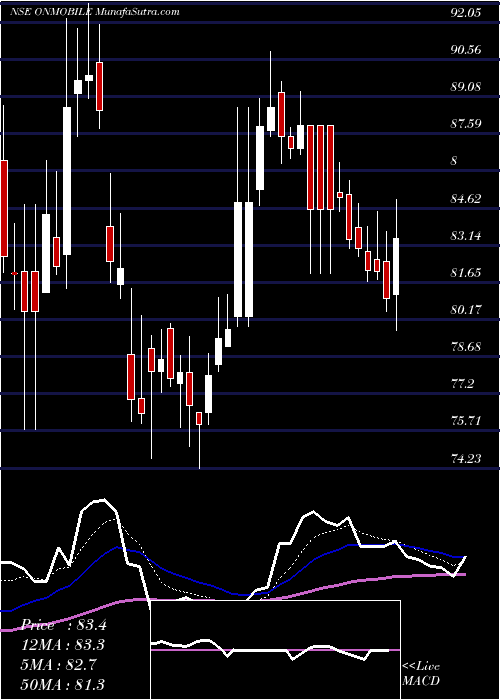500x700 pixels.
Task: Click the <<Live MACD label
Action: click(x=421, y=673)
